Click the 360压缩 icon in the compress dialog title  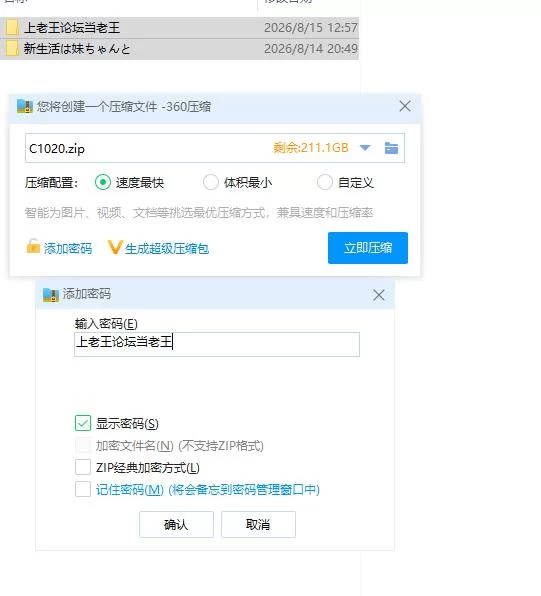pos(25,106)
